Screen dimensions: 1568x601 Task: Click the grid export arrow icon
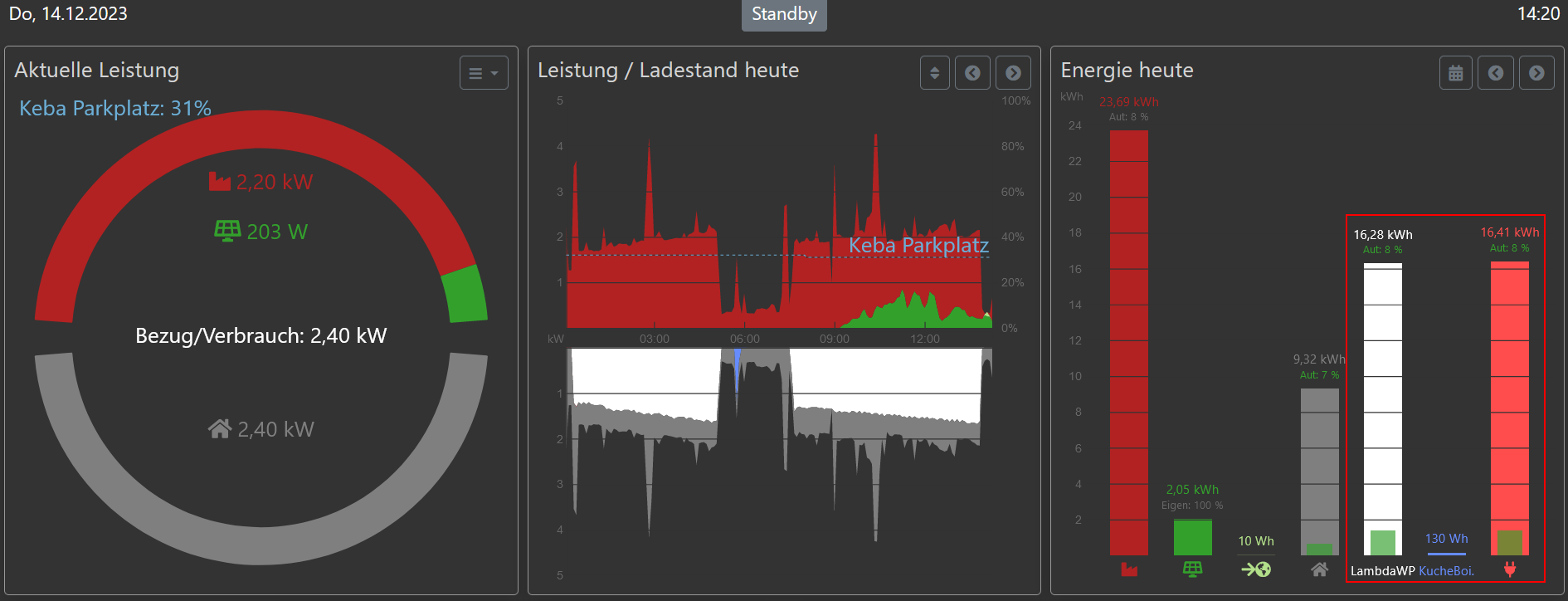1256,569
